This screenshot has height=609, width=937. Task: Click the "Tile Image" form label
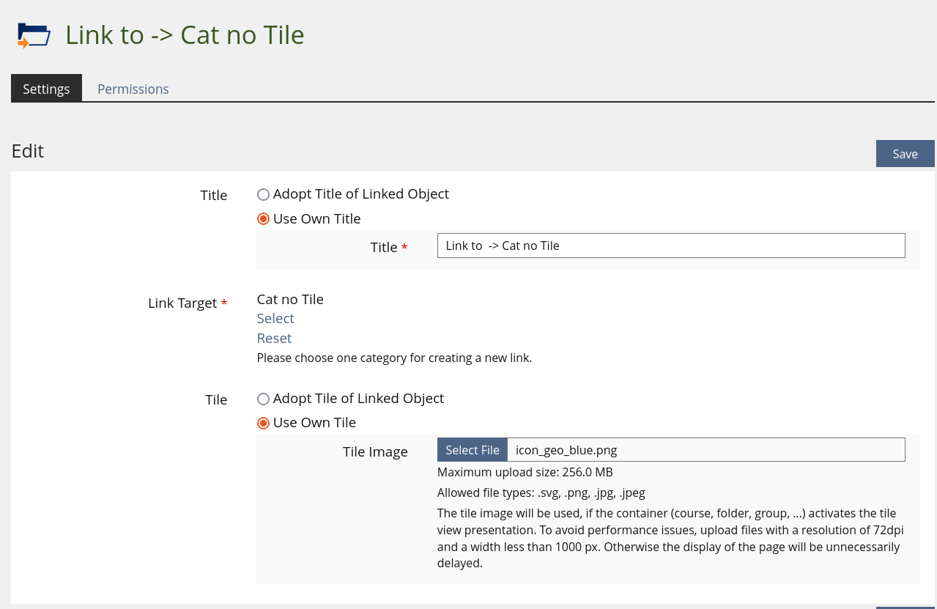click(375, 452)
